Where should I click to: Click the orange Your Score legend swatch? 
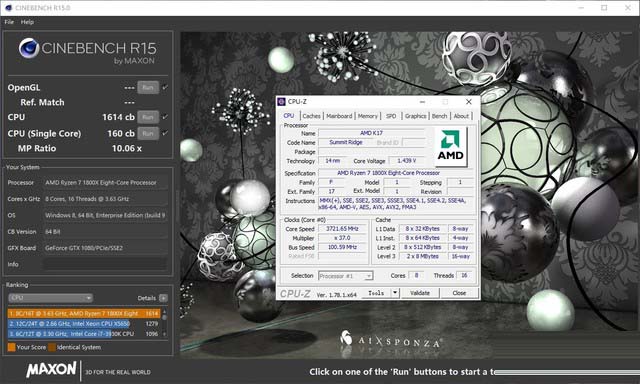click(11, 347)
